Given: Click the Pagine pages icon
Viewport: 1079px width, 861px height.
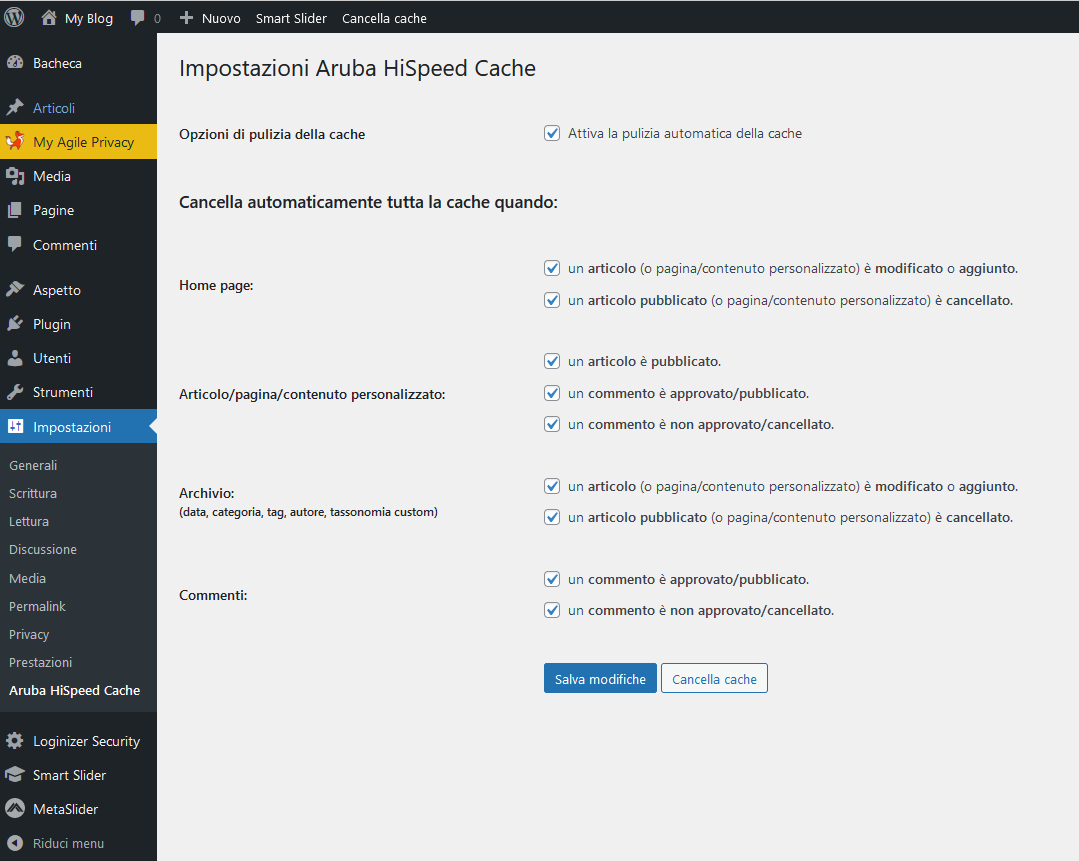Looking at the screenshot, I should coord(15,210).
